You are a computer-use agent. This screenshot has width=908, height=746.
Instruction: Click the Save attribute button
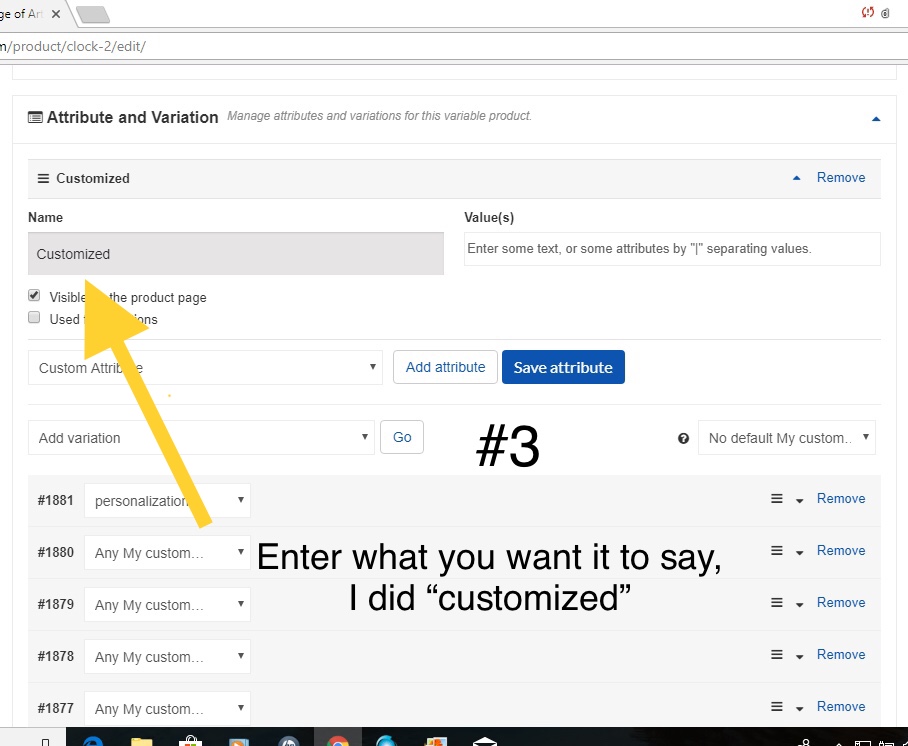click(x=563, y=367)
